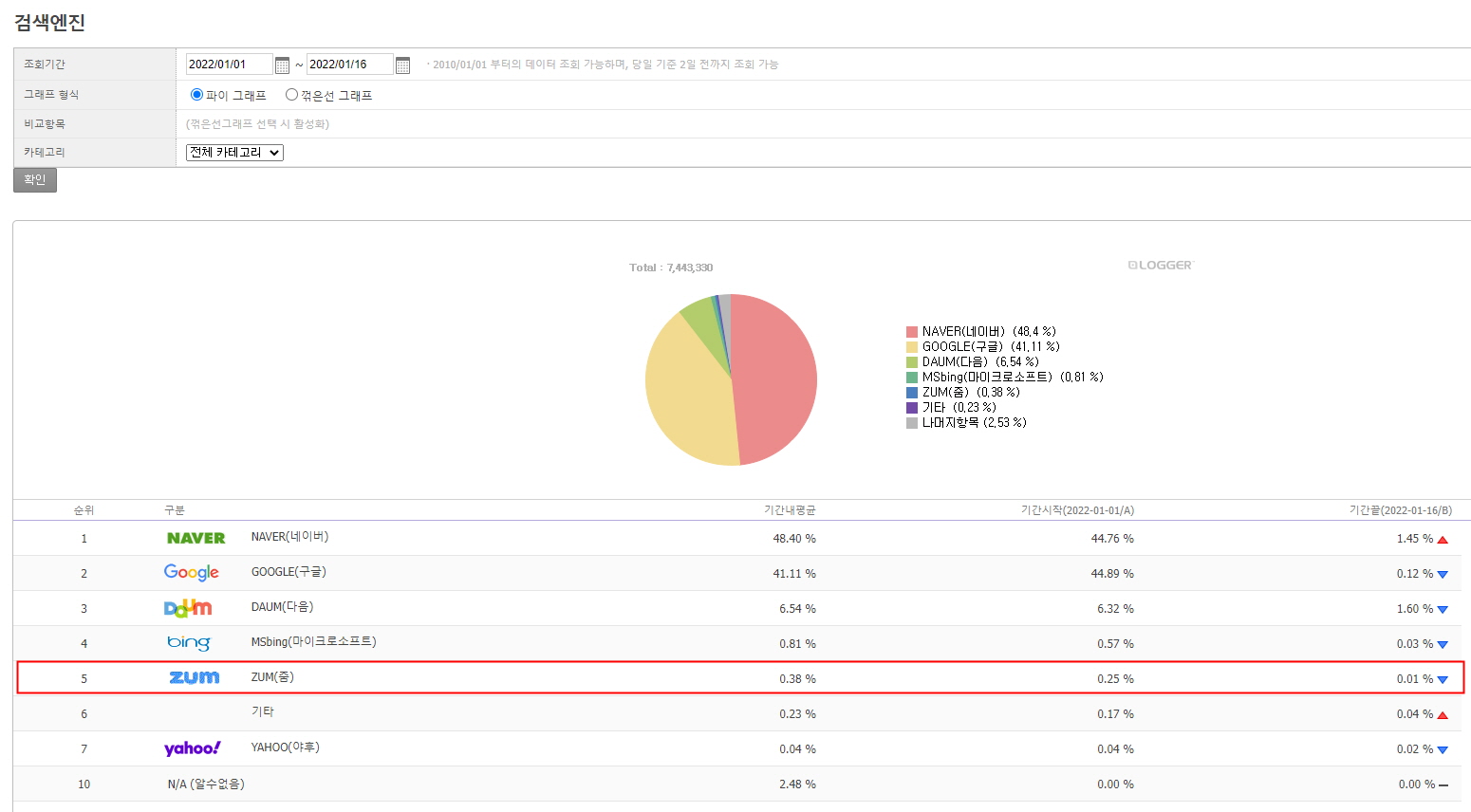This screenshot has width=1471, height=812.
Task: Click the blue down arrow in GOOGLE row
Action: [x=1443, y=575]
